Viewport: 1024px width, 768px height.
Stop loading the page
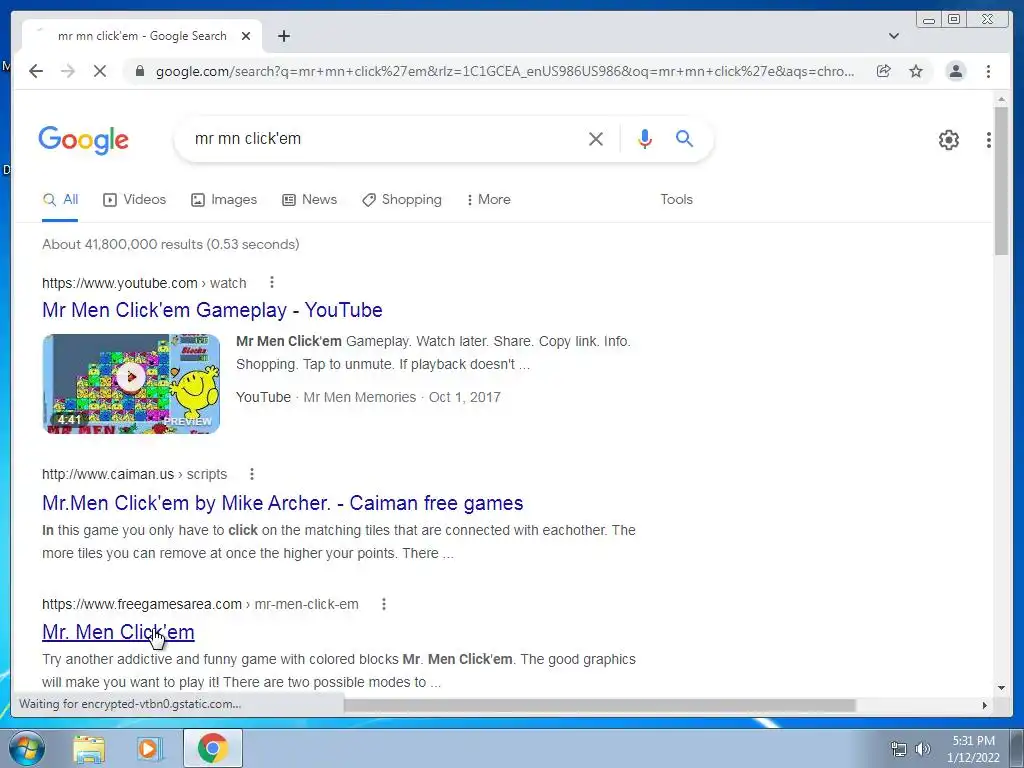pos(99,71)
